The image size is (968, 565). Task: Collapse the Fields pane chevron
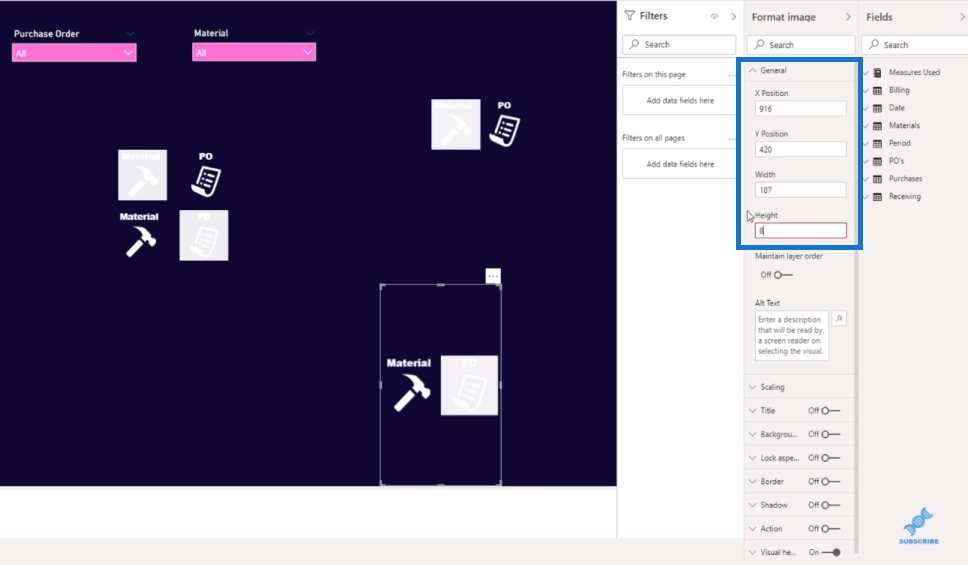(x=962, y=17)
